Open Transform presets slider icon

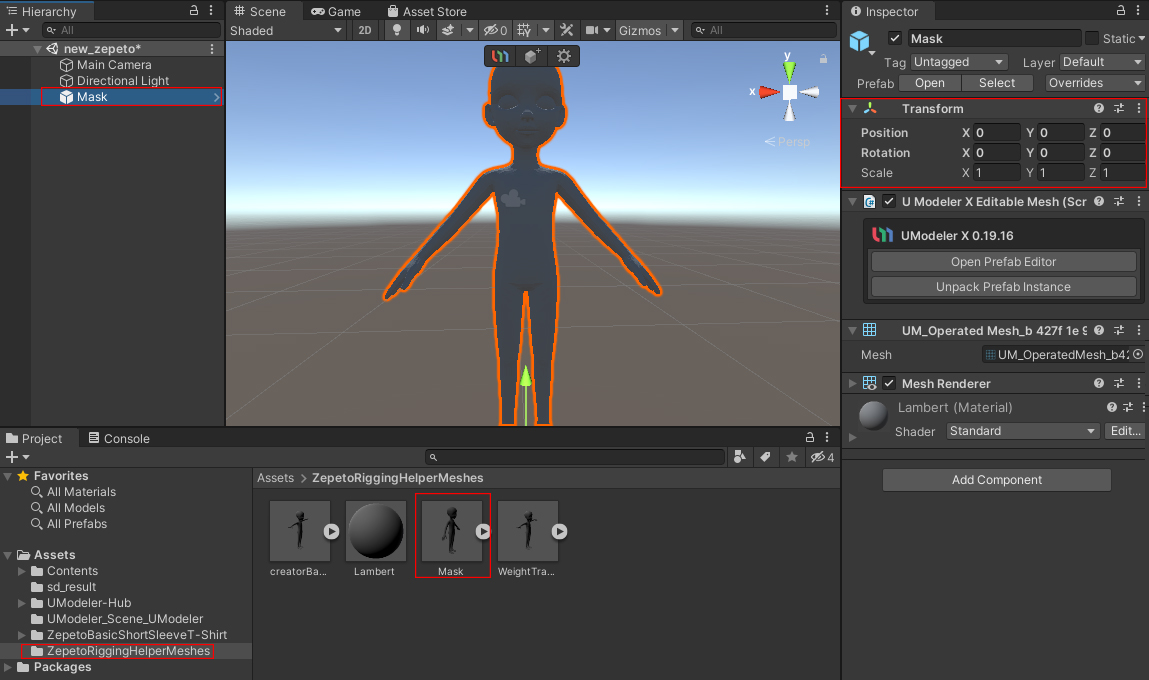(x=1119, y=108)
